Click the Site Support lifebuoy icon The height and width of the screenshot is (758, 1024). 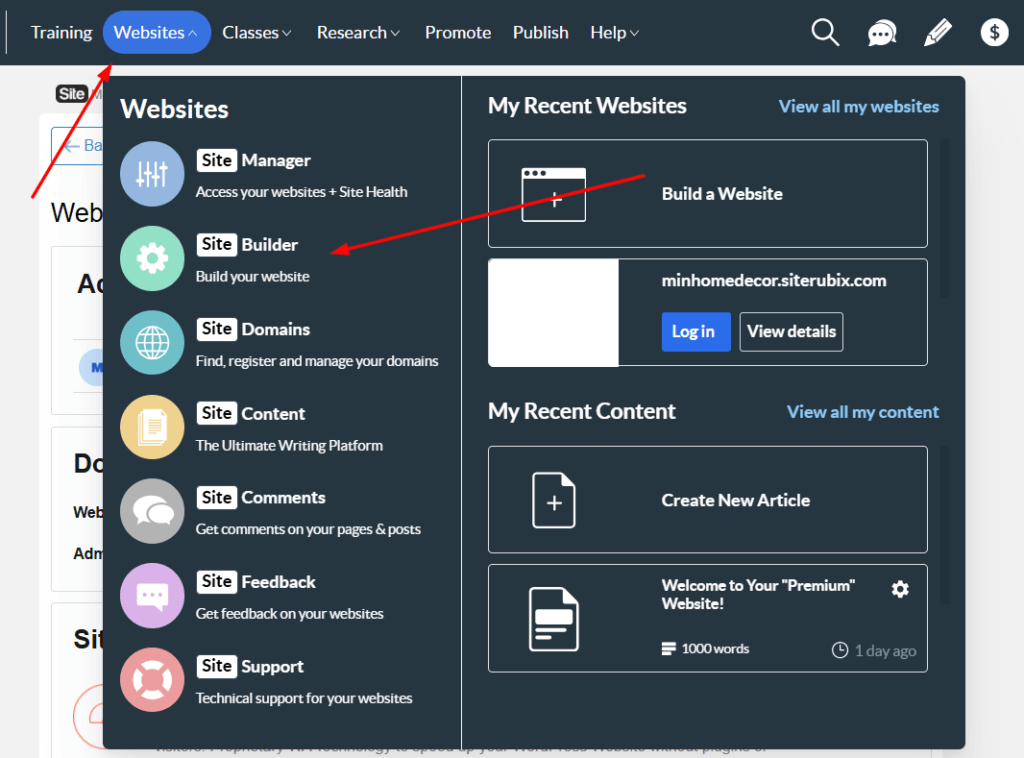(x=152, y=680)
